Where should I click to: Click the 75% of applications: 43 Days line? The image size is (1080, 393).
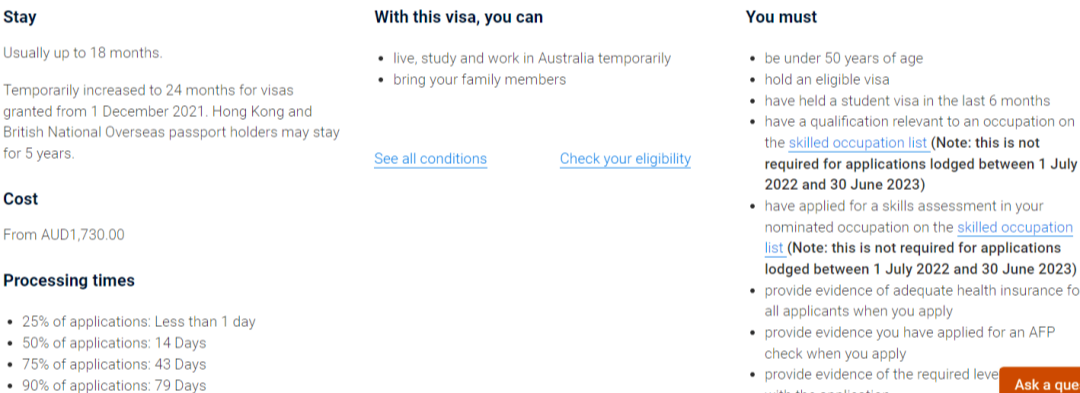coord(114,364)
